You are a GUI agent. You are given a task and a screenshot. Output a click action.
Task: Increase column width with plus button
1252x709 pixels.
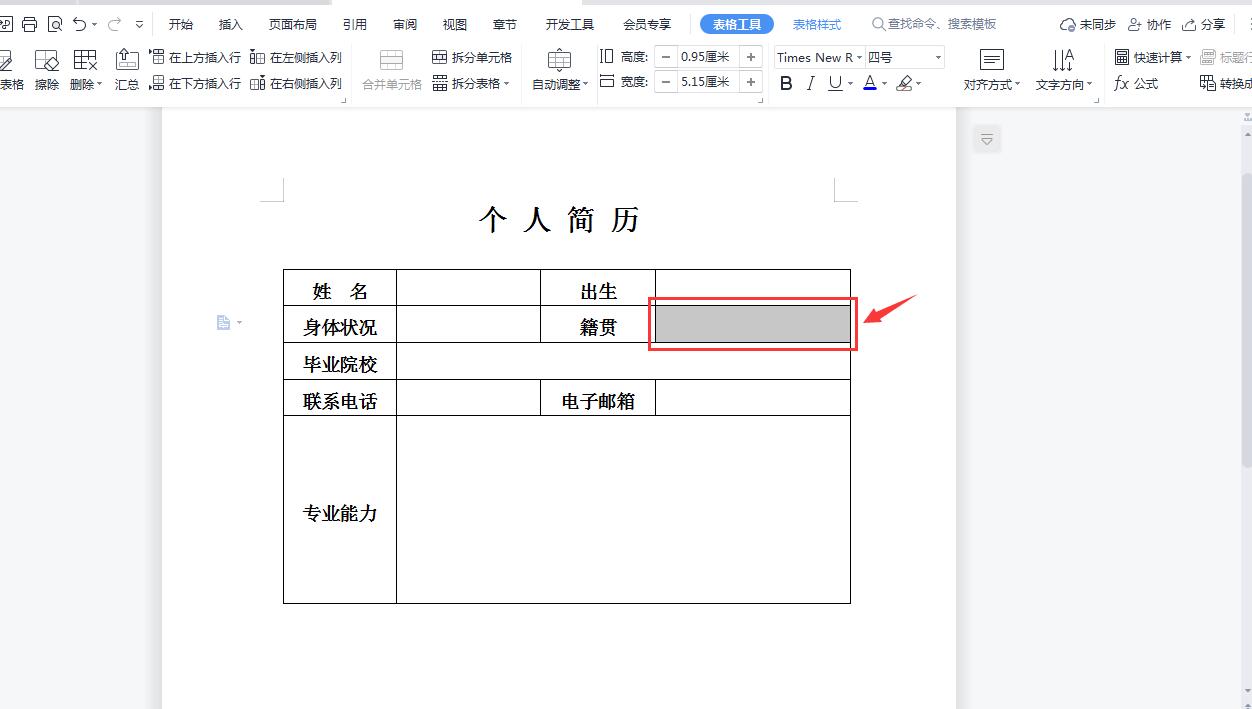(751, 82)
